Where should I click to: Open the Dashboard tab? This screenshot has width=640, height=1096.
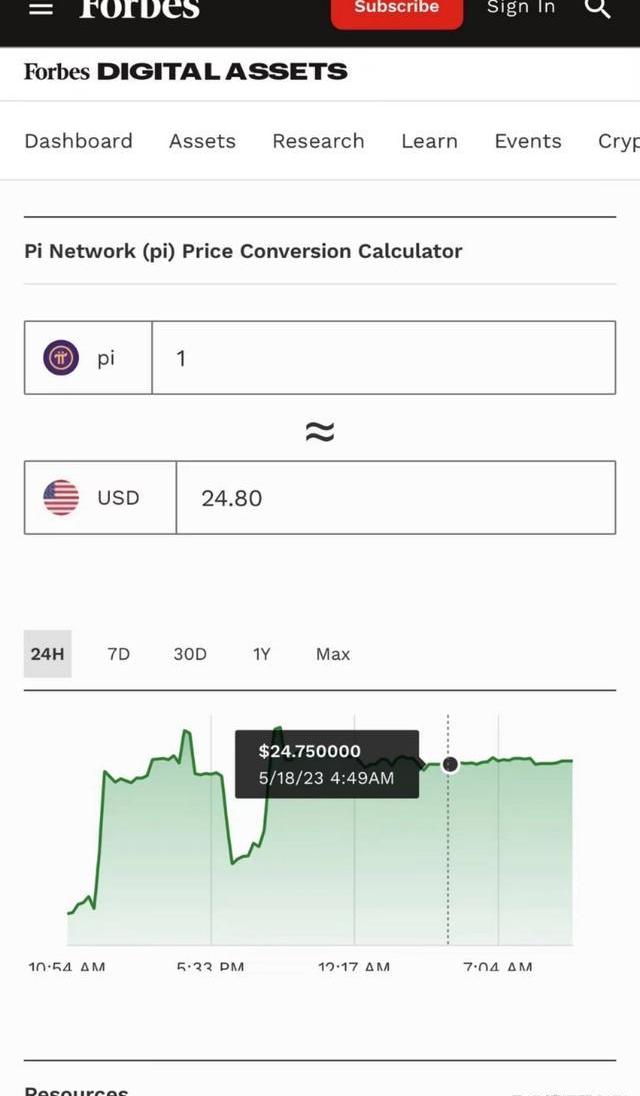pyautogui.click(x=78, y=141)
